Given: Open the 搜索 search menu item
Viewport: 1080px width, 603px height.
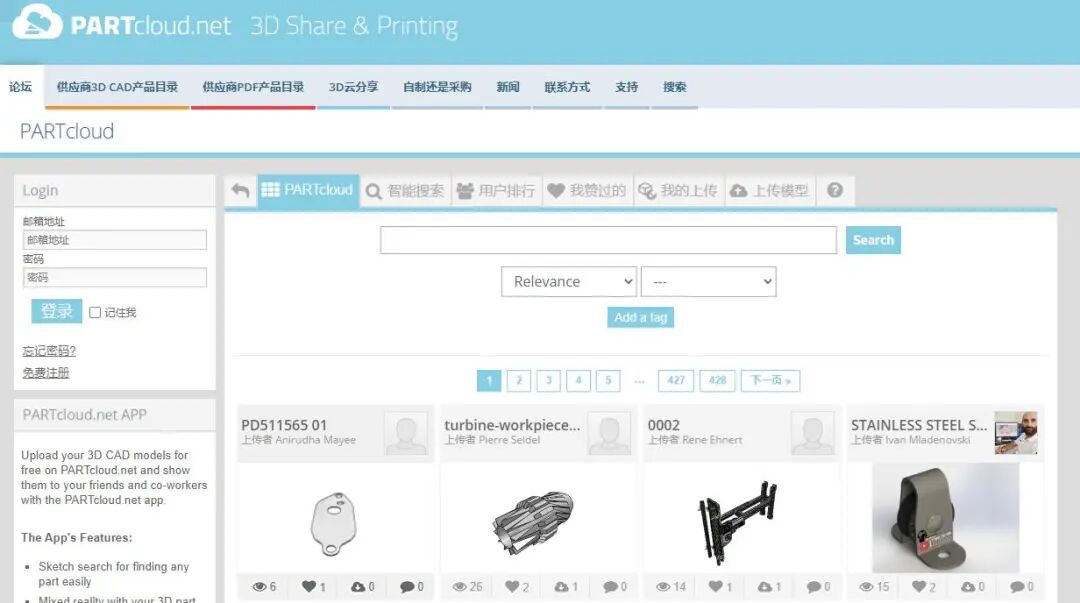Looking at the screenshot, I should (674, 87).
